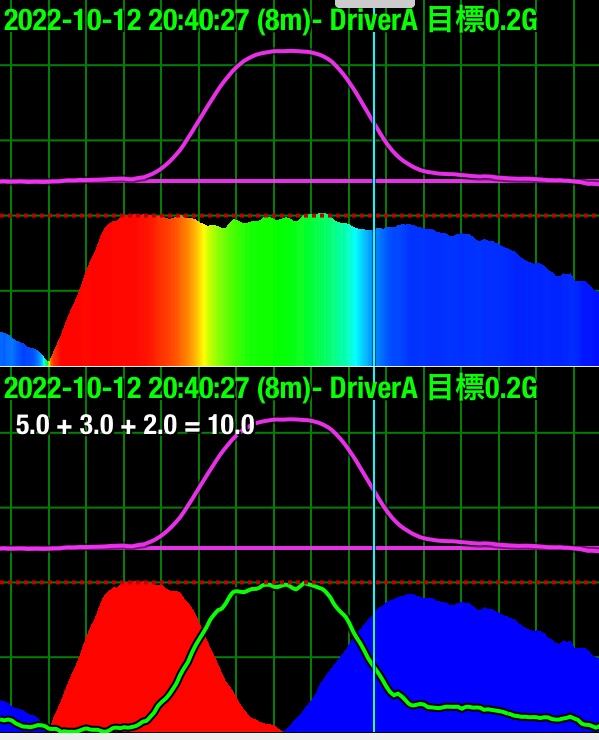Tap the 目標0.2G label in the lower title
Viewport: 599px width, 740px height.
[482, 388]
